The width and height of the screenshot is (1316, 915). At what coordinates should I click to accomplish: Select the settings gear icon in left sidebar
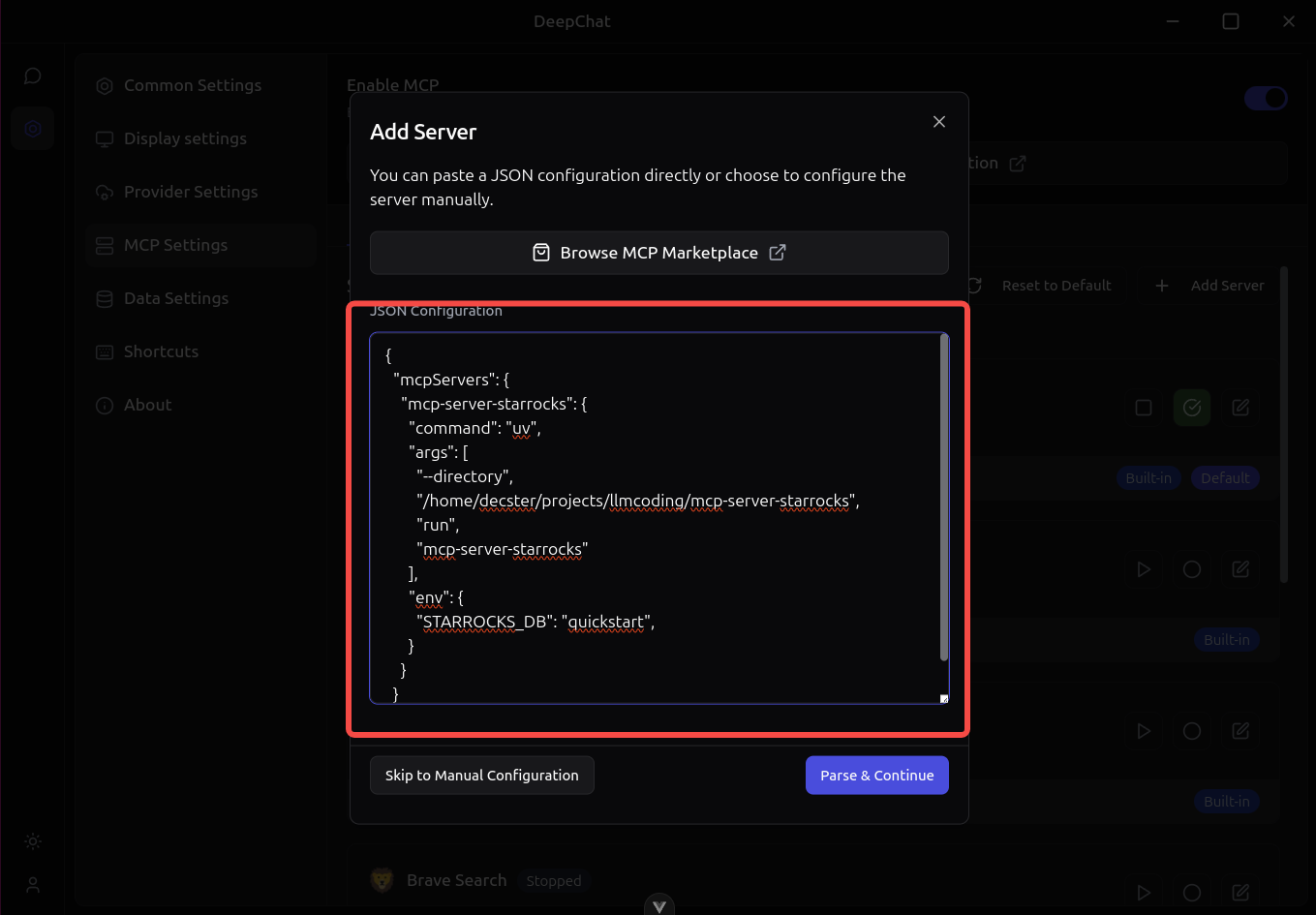pos(33,128)
